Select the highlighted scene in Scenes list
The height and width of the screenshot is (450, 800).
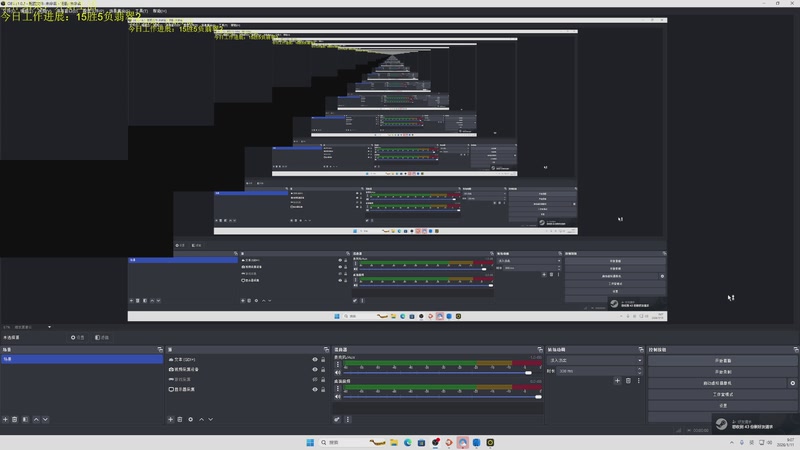click(82, 359)
